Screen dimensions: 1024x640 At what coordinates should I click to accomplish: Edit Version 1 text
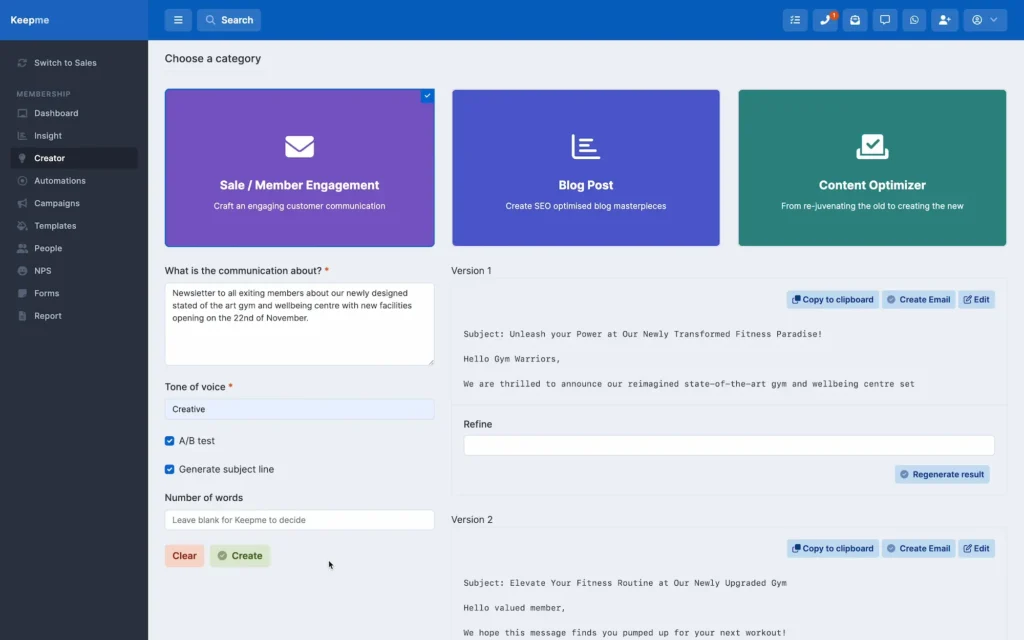(x=976, y=300)
